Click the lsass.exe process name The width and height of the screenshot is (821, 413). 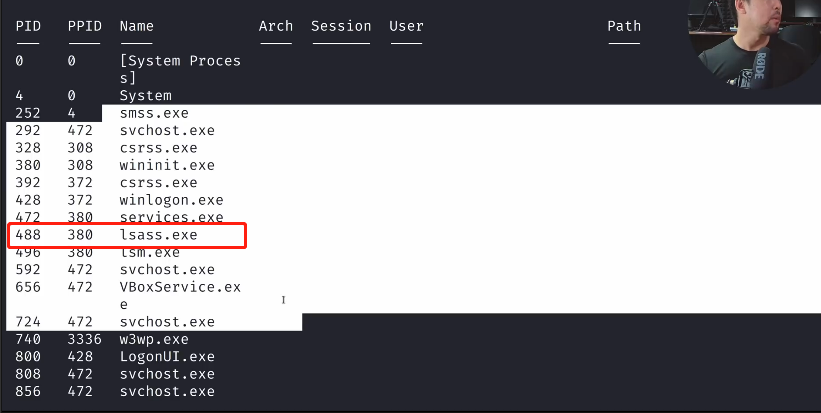158,235
